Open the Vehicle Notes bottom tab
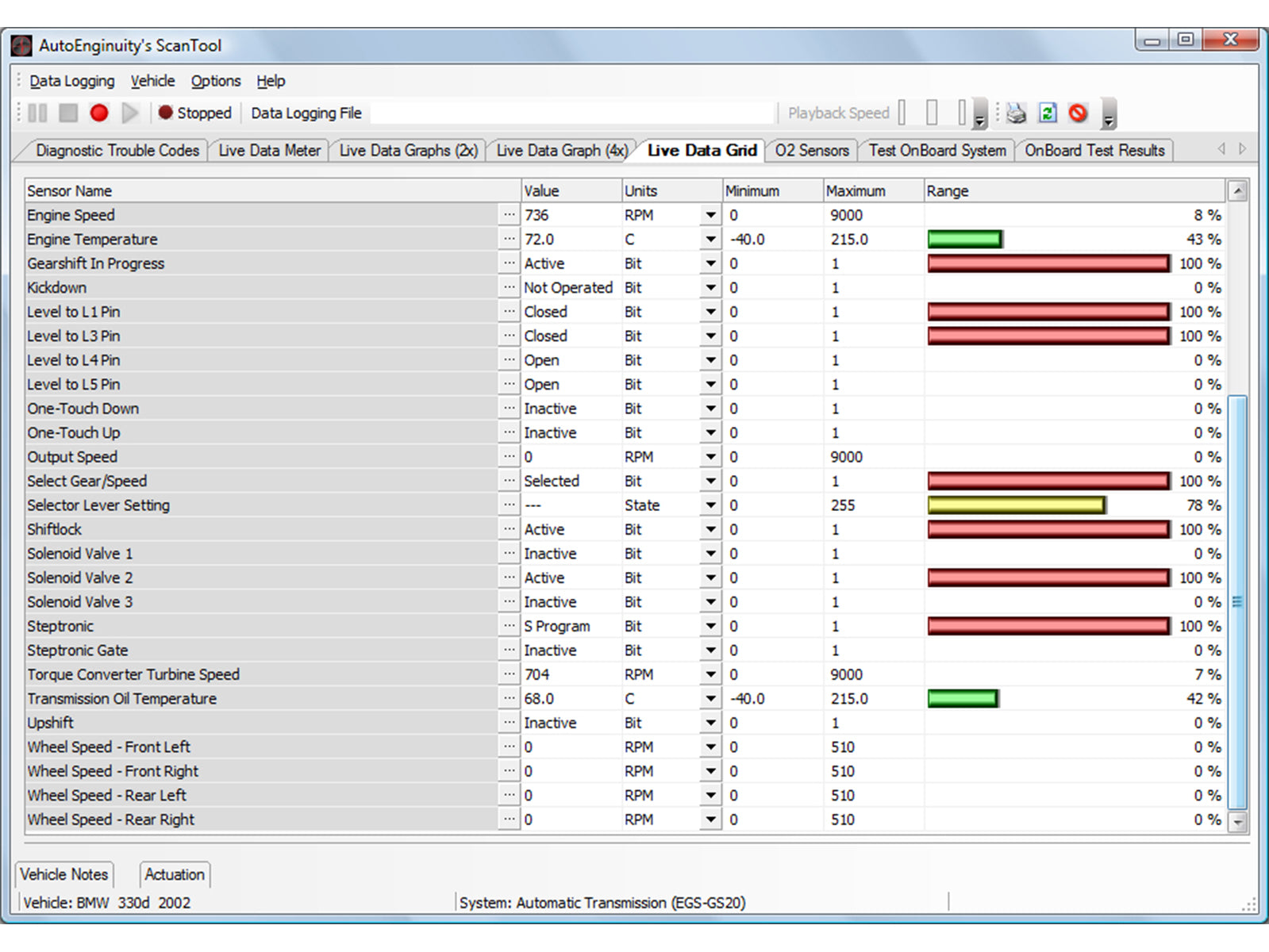 point(63,874)
